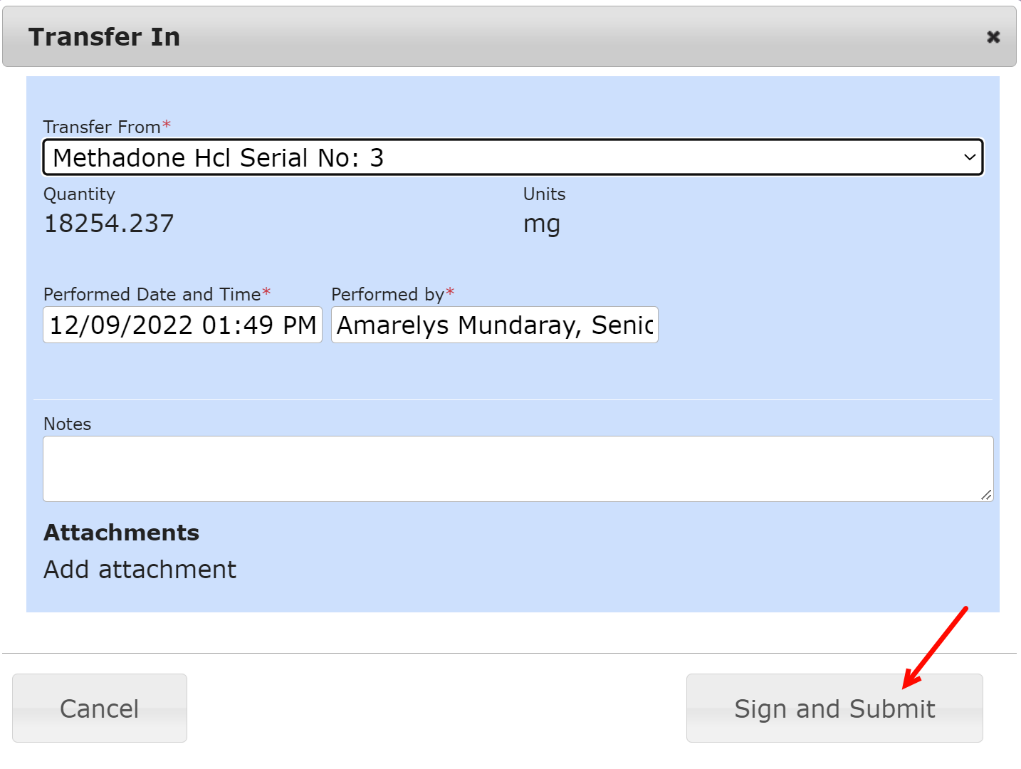Focus the Performed Date and Time field

pos(182,325)
